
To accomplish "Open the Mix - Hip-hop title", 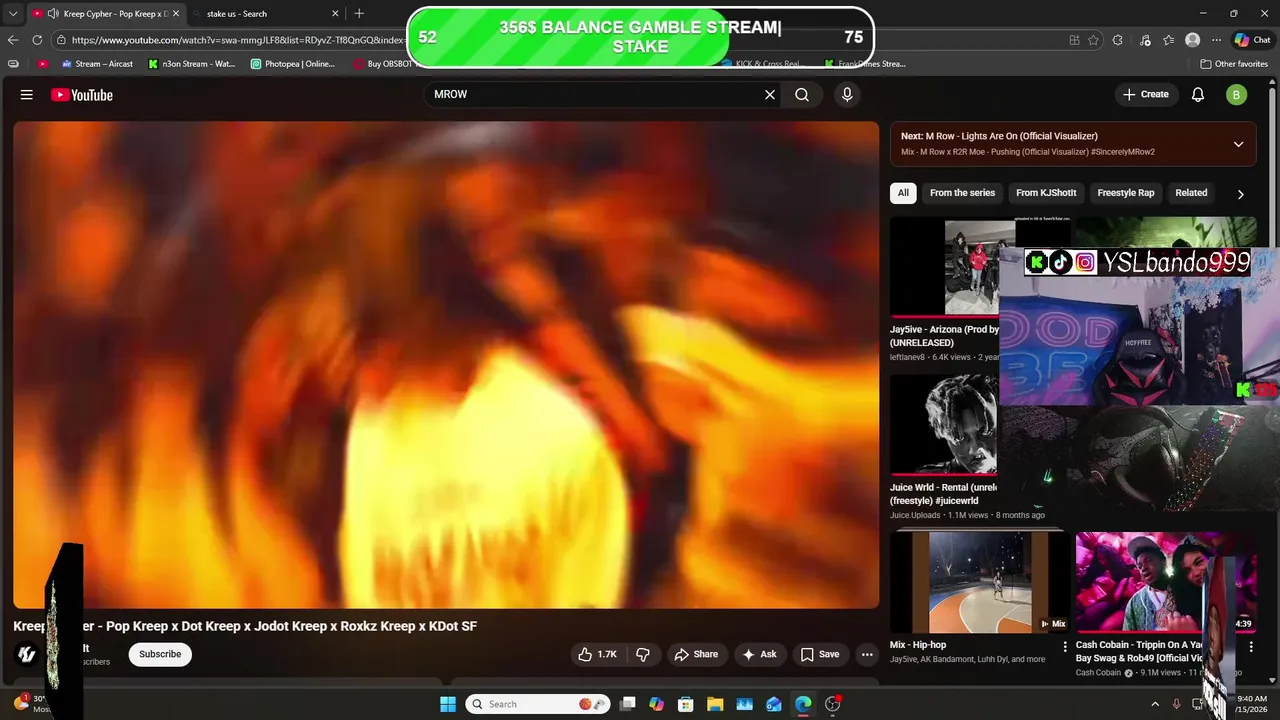I will (x=918, y=645).
